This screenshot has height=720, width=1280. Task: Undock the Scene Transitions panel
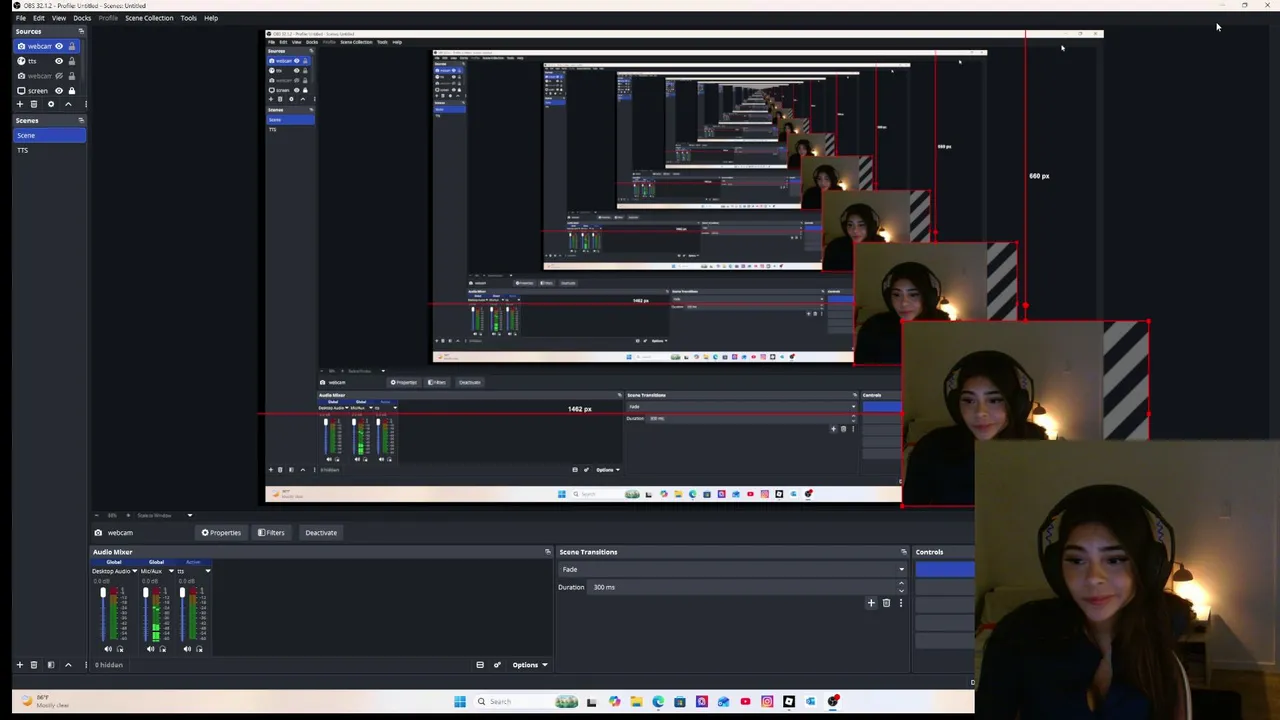903,552
